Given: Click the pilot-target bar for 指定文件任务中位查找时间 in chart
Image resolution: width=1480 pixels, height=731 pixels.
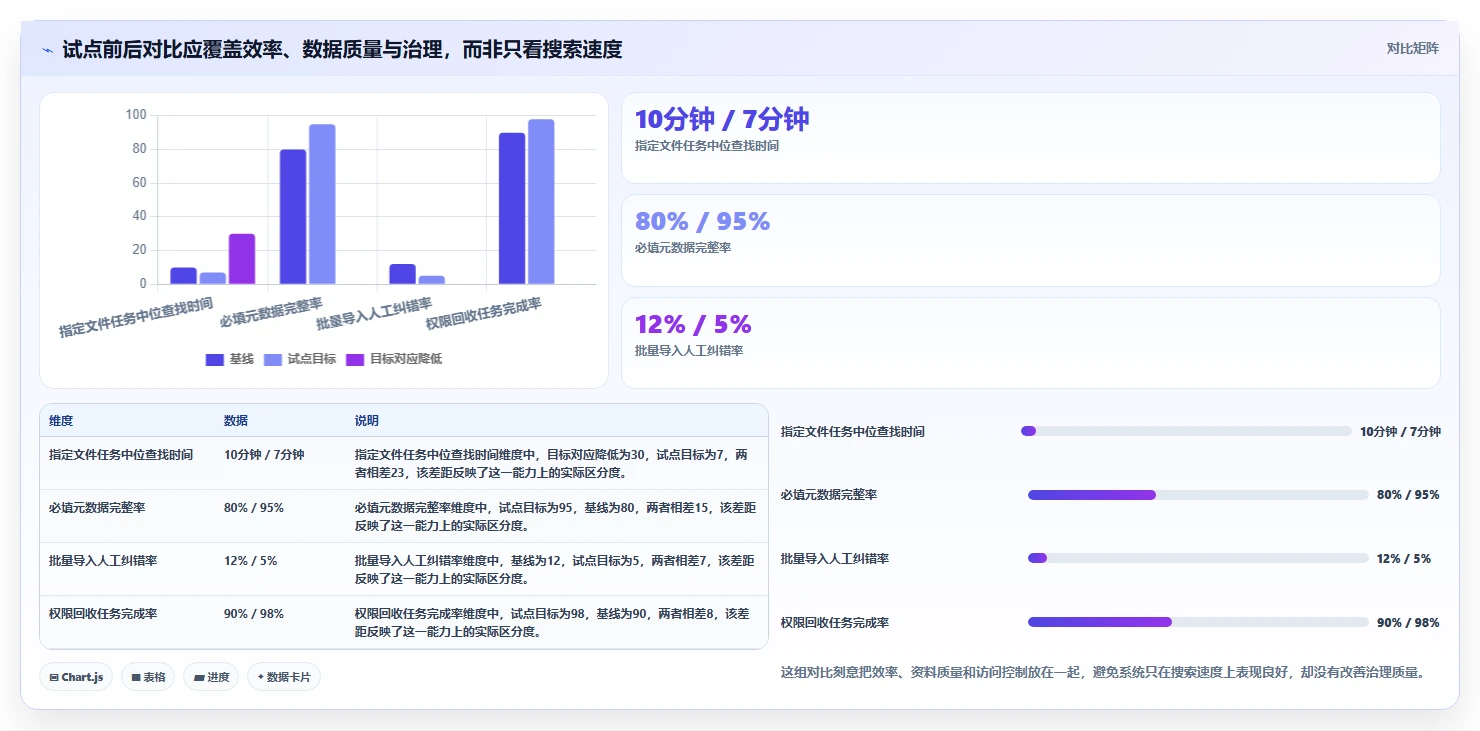Looking at the screenshot, I should point(212,278).
